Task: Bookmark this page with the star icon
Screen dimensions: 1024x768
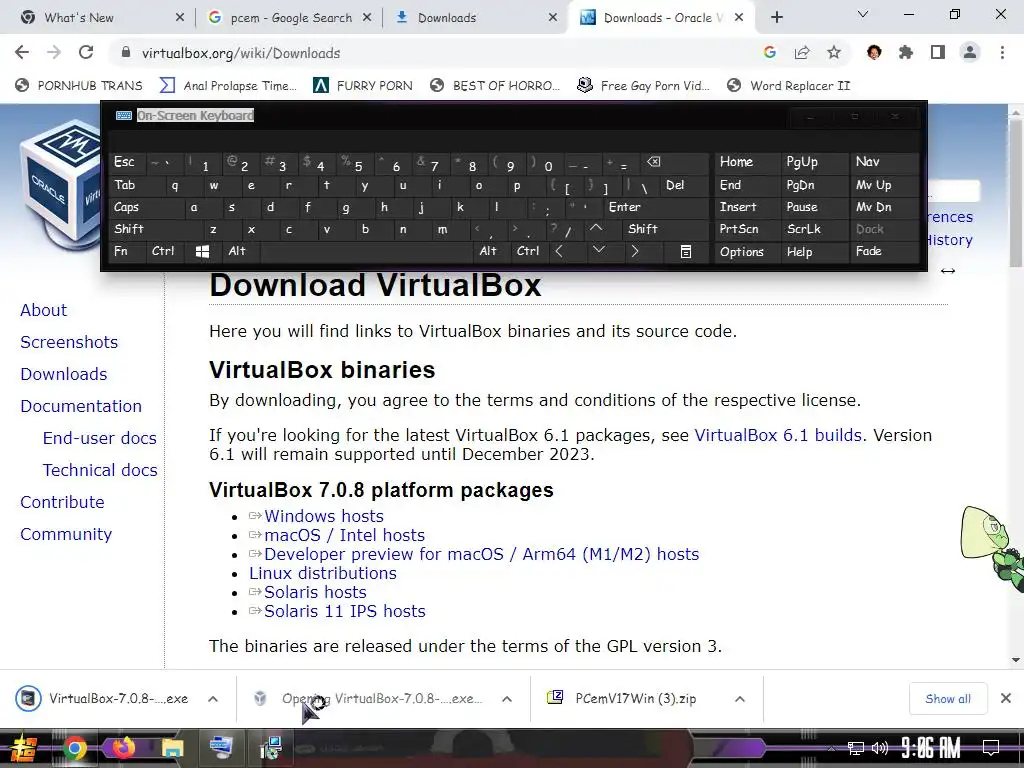Action: tap(834, 52)
